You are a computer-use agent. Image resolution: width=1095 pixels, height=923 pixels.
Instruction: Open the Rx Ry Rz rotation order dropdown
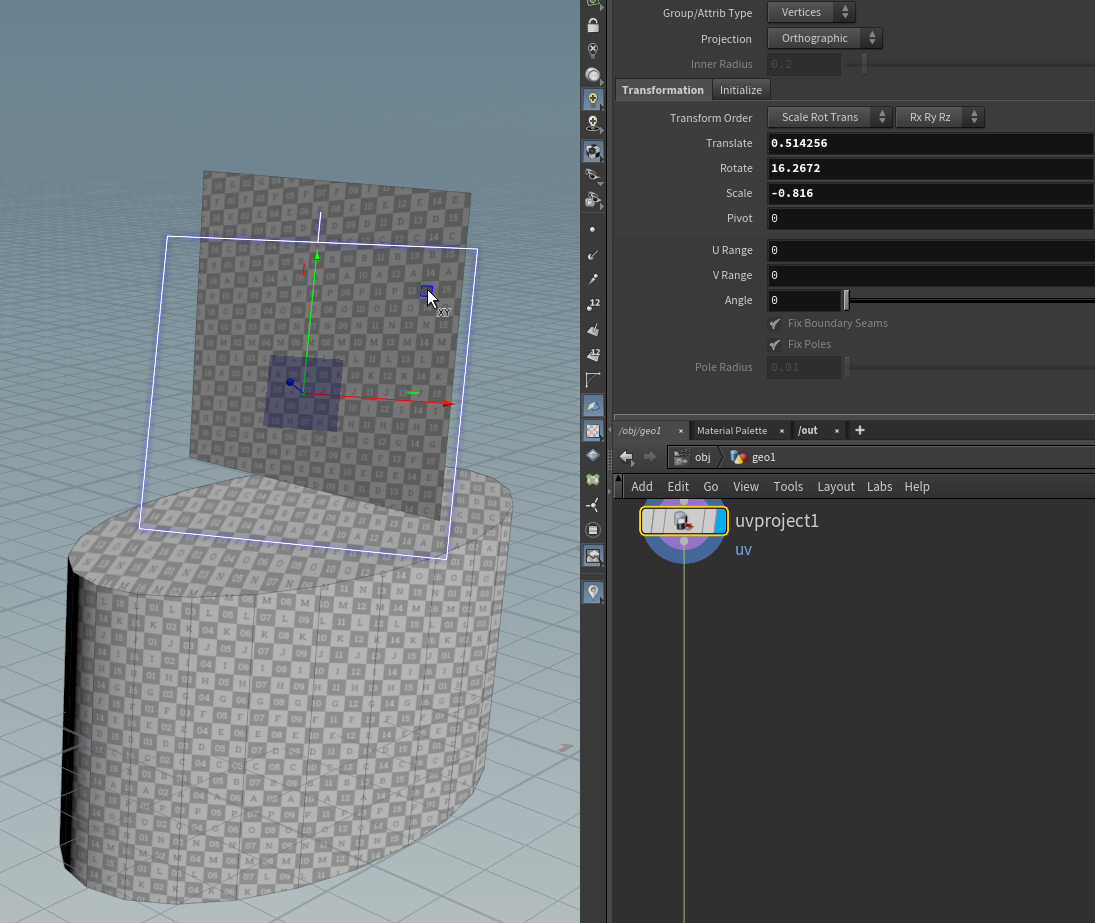pyautogui.click(x=940, y=117)
